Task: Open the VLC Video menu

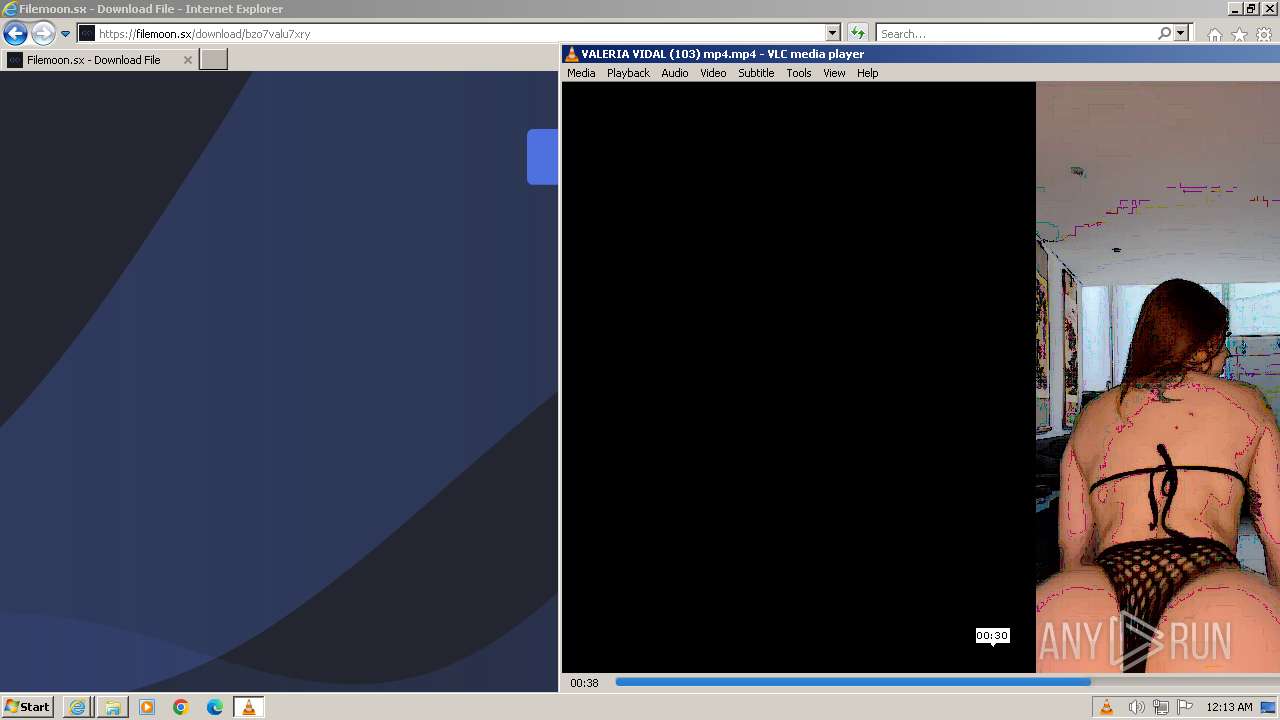Action: coord(713,73)
